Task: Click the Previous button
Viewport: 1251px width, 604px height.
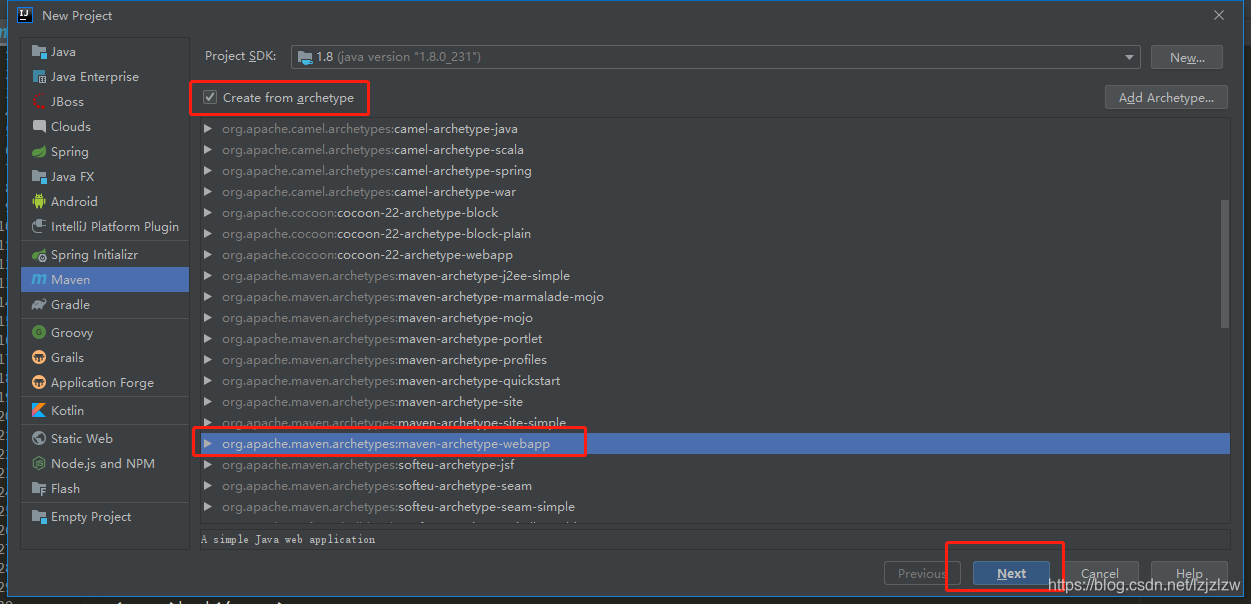Action: coord(922,574)
